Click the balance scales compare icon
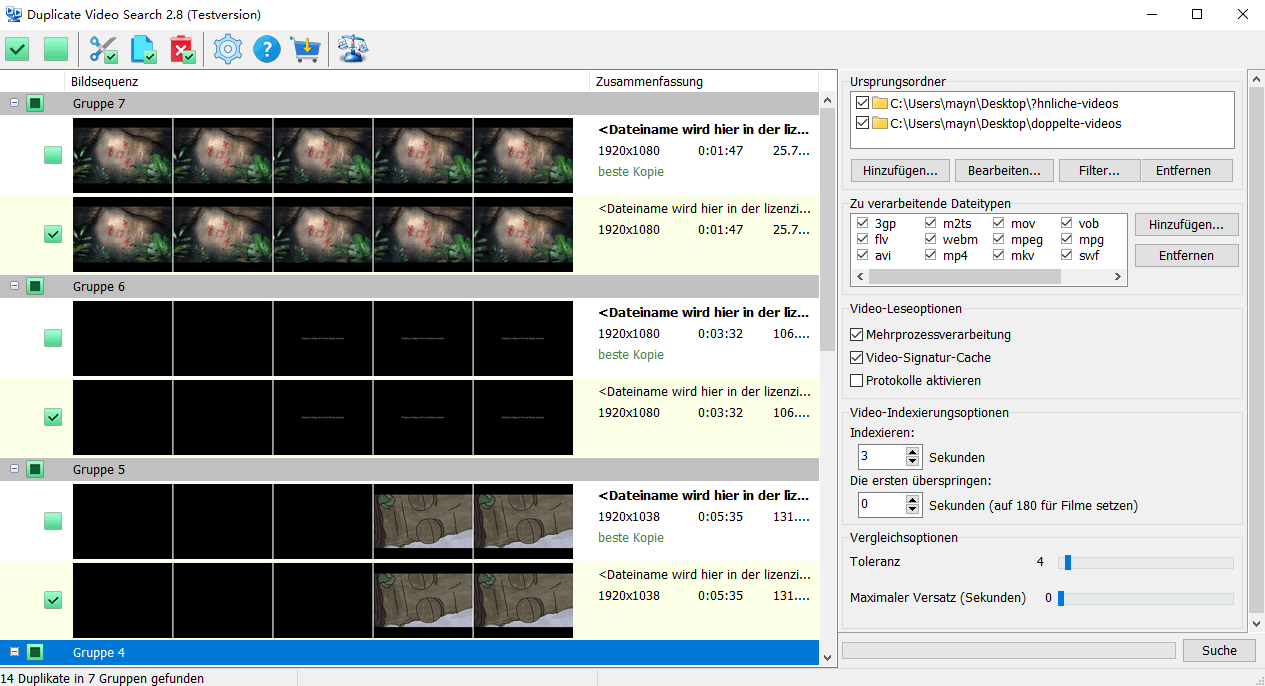 [x=352, y=49]
